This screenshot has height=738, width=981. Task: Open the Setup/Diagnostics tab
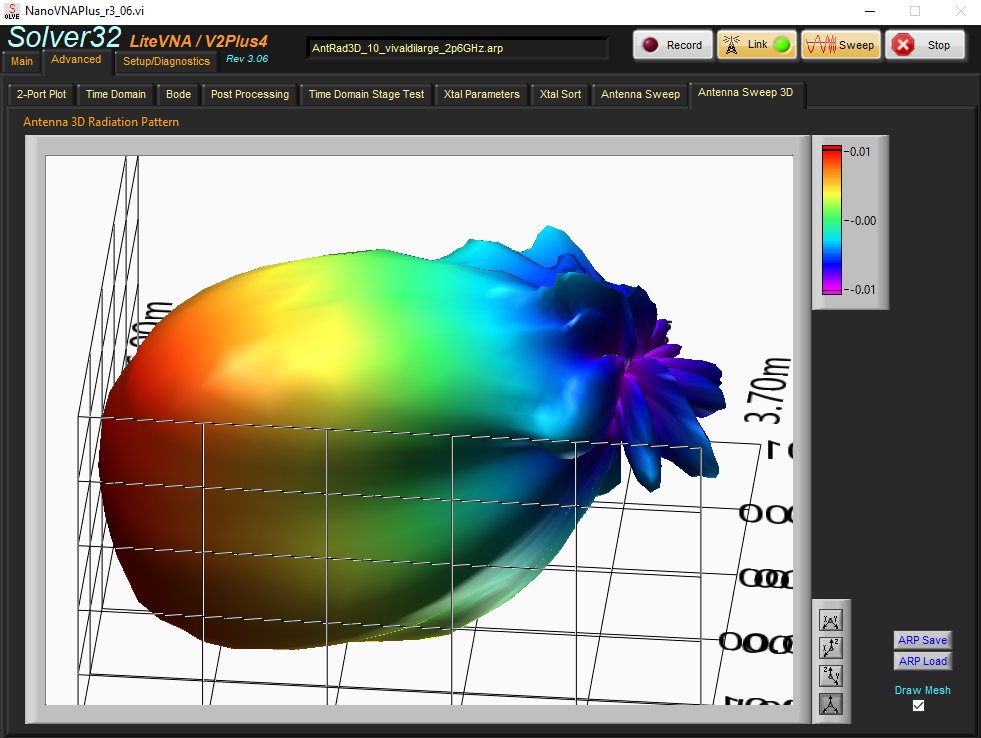166,61
